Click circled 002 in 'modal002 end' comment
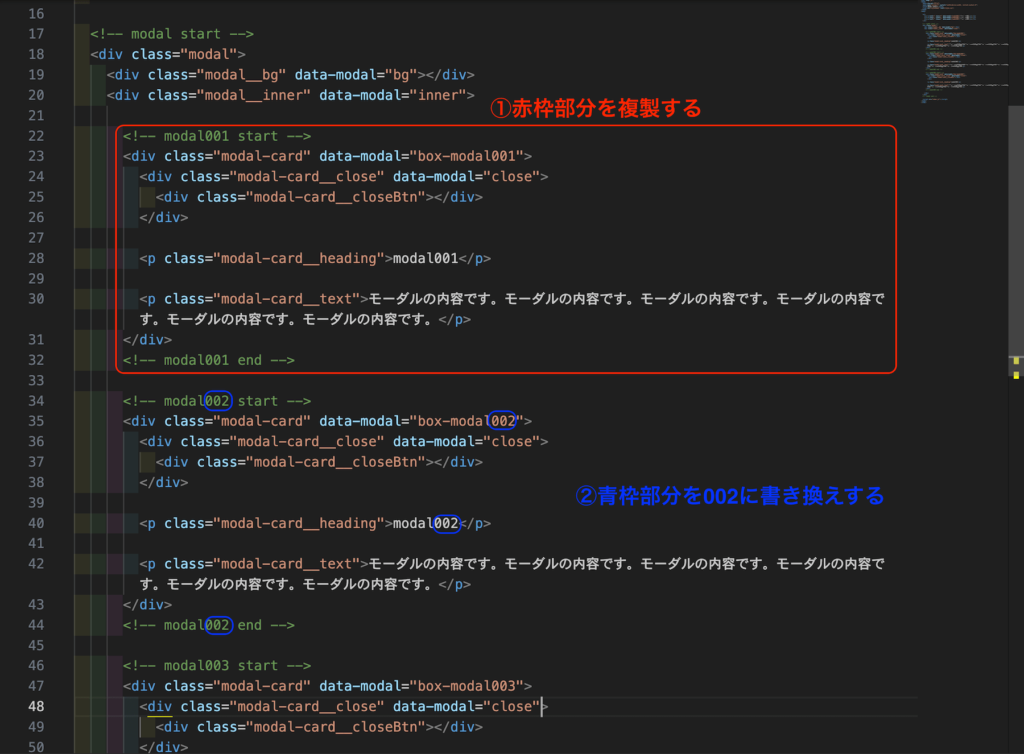 (217, 625)
